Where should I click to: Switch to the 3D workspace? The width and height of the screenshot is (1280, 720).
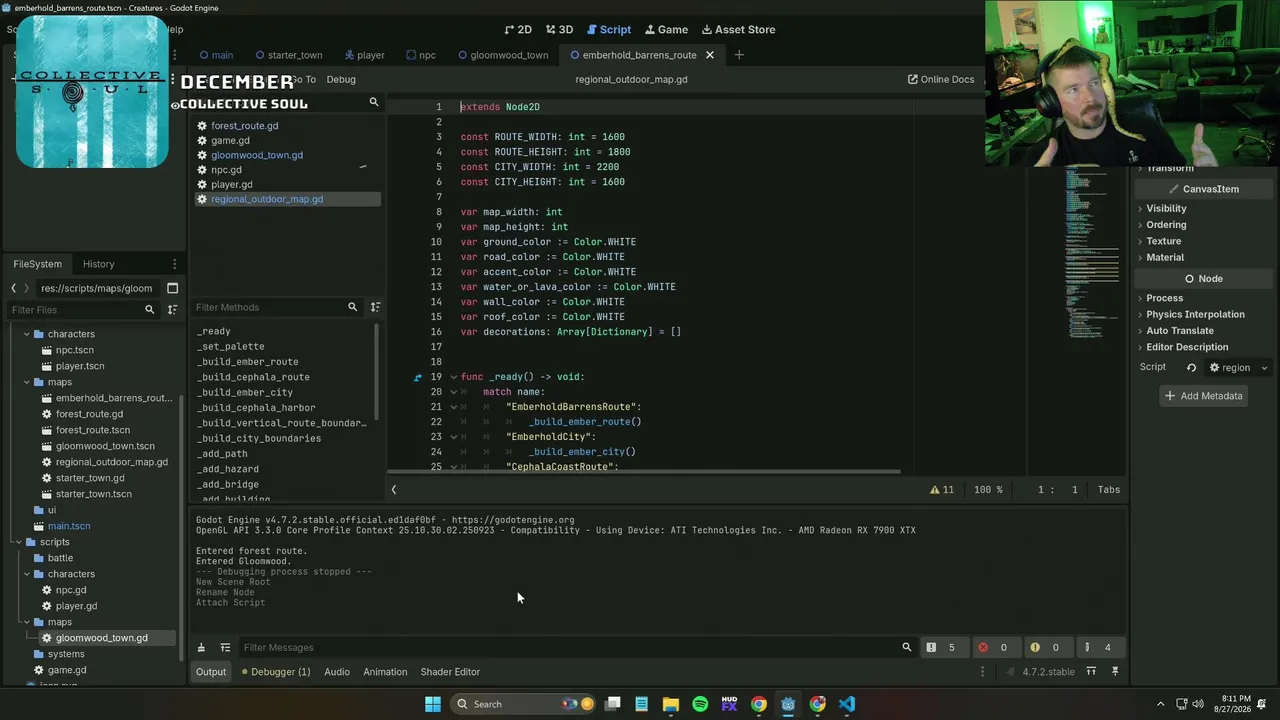click(559, 29)
